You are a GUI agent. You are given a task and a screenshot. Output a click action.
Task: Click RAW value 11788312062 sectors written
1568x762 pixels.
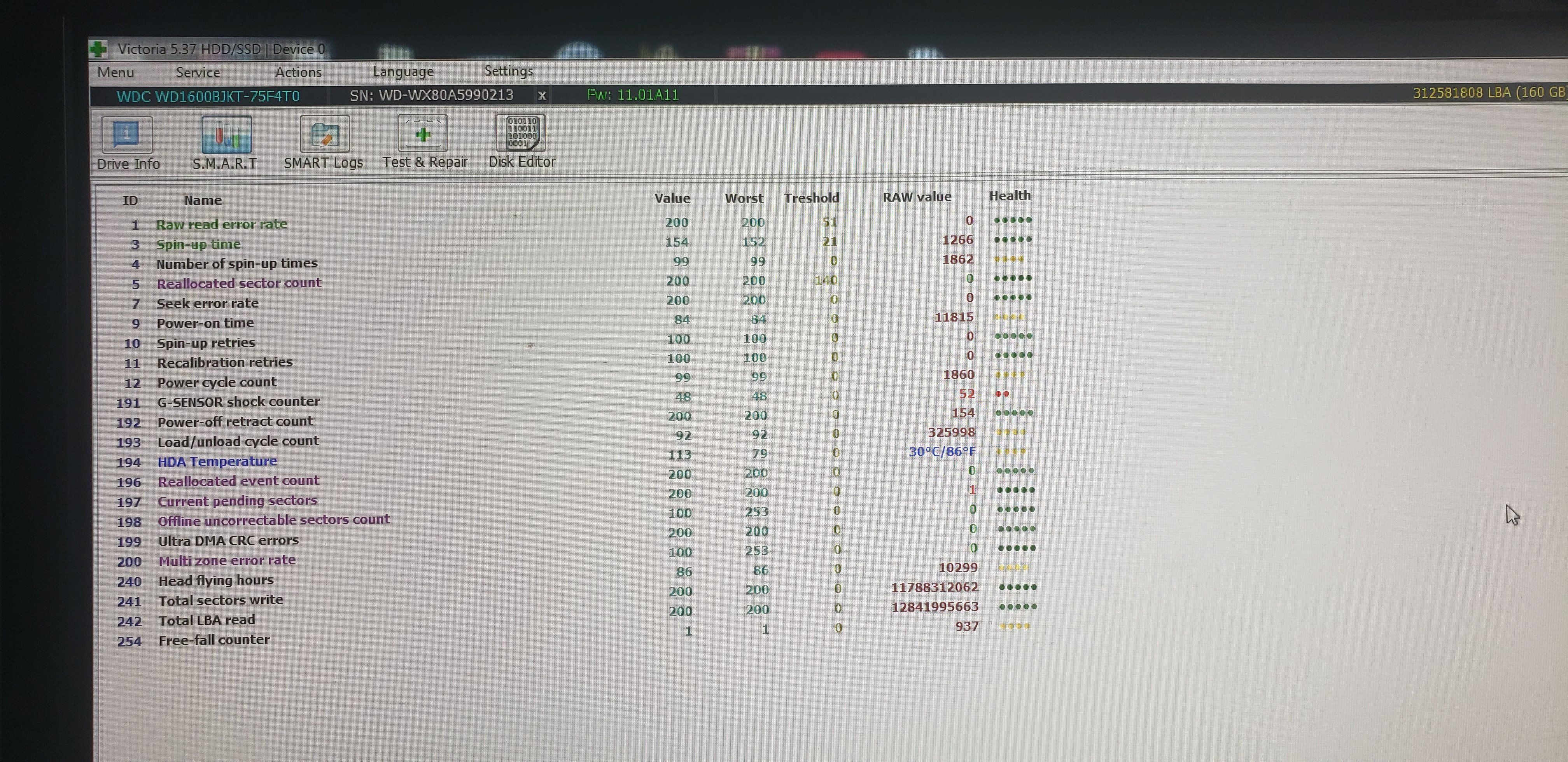click(x=934, y=587)
